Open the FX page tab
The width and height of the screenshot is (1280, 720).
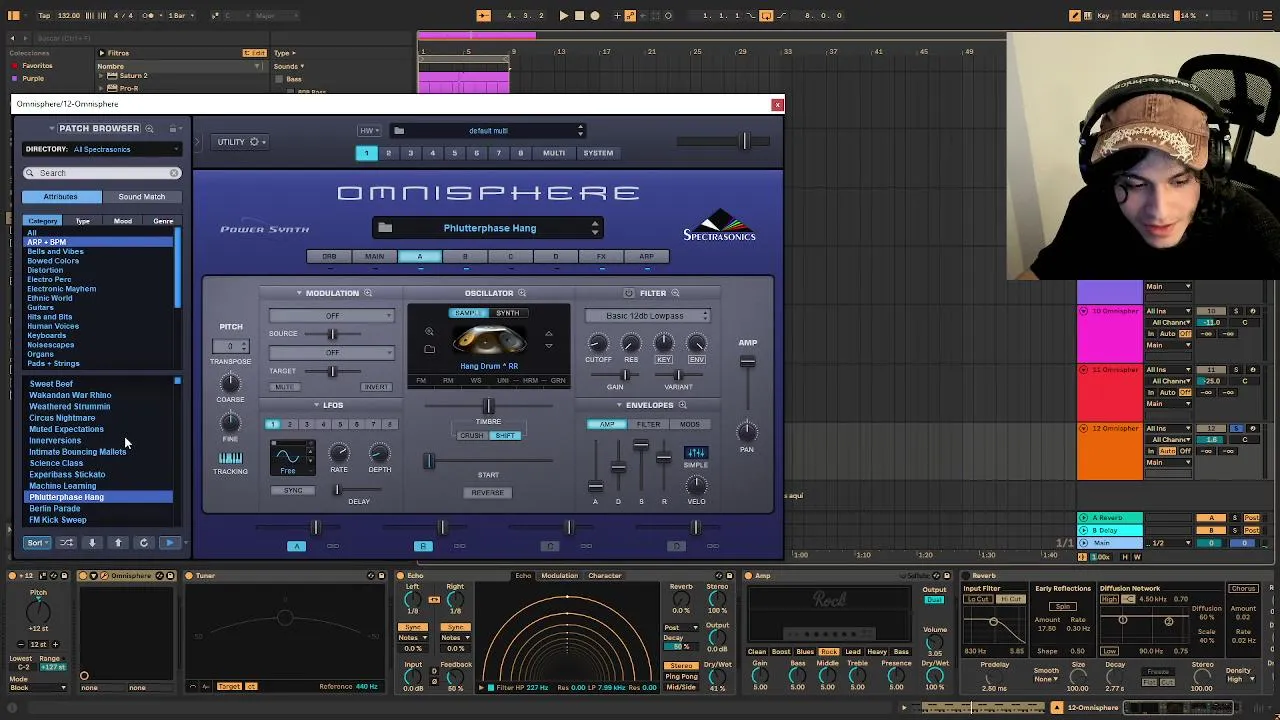(601, 257)
